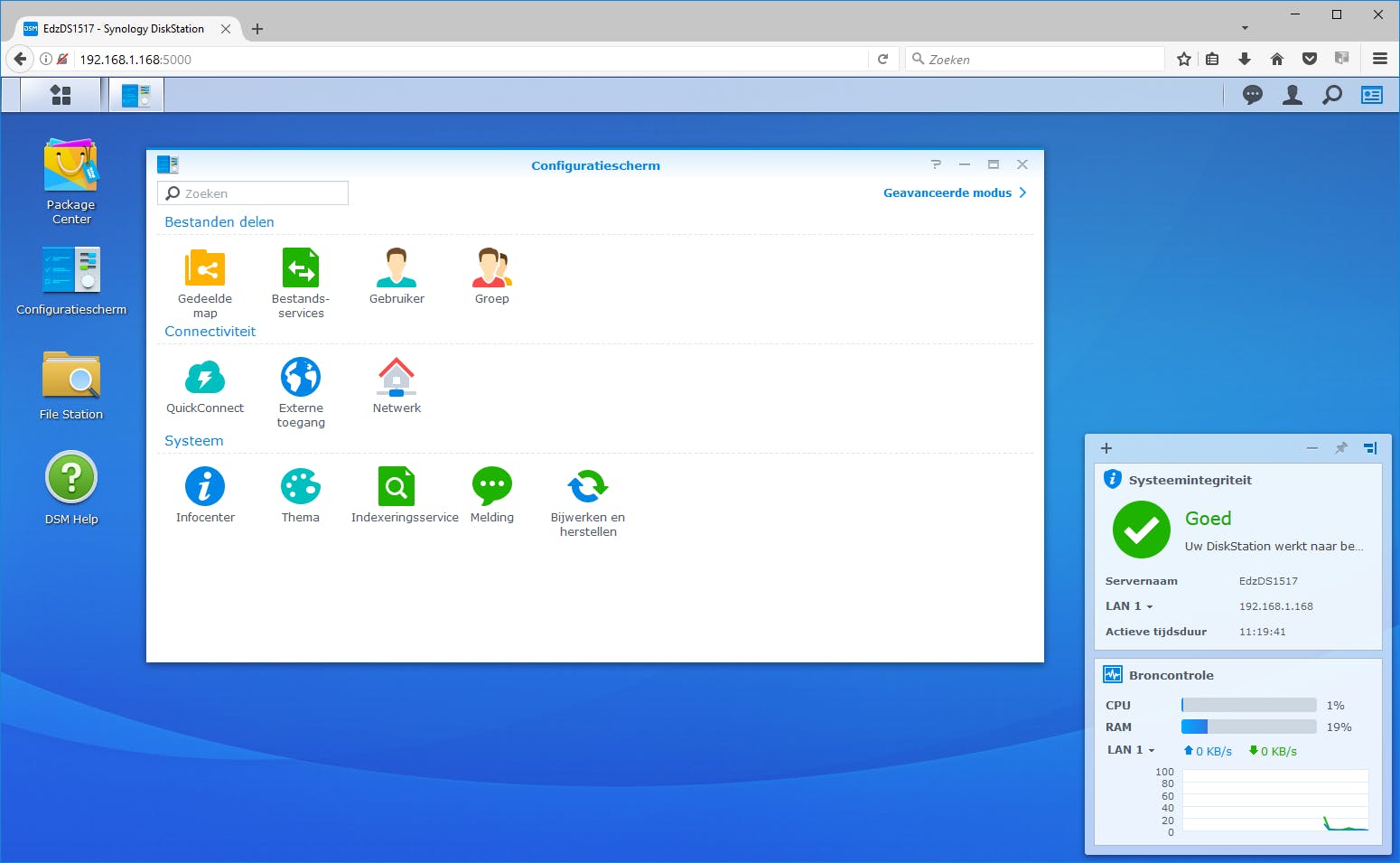Go to the browser home page
Screen dimensions: 1400x863
pyautogui.click(x=1277, y=59)
